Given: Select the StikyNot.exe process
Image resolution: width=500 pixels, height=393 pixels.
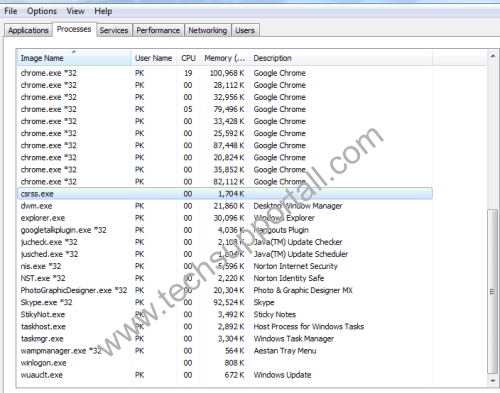Looking at the screenshot, I should (225, 314).
